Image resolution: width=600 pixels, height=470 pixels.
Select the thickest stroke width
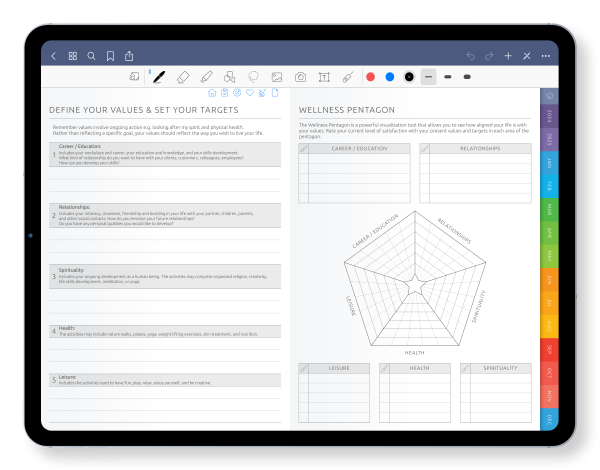tap(467, 77)
